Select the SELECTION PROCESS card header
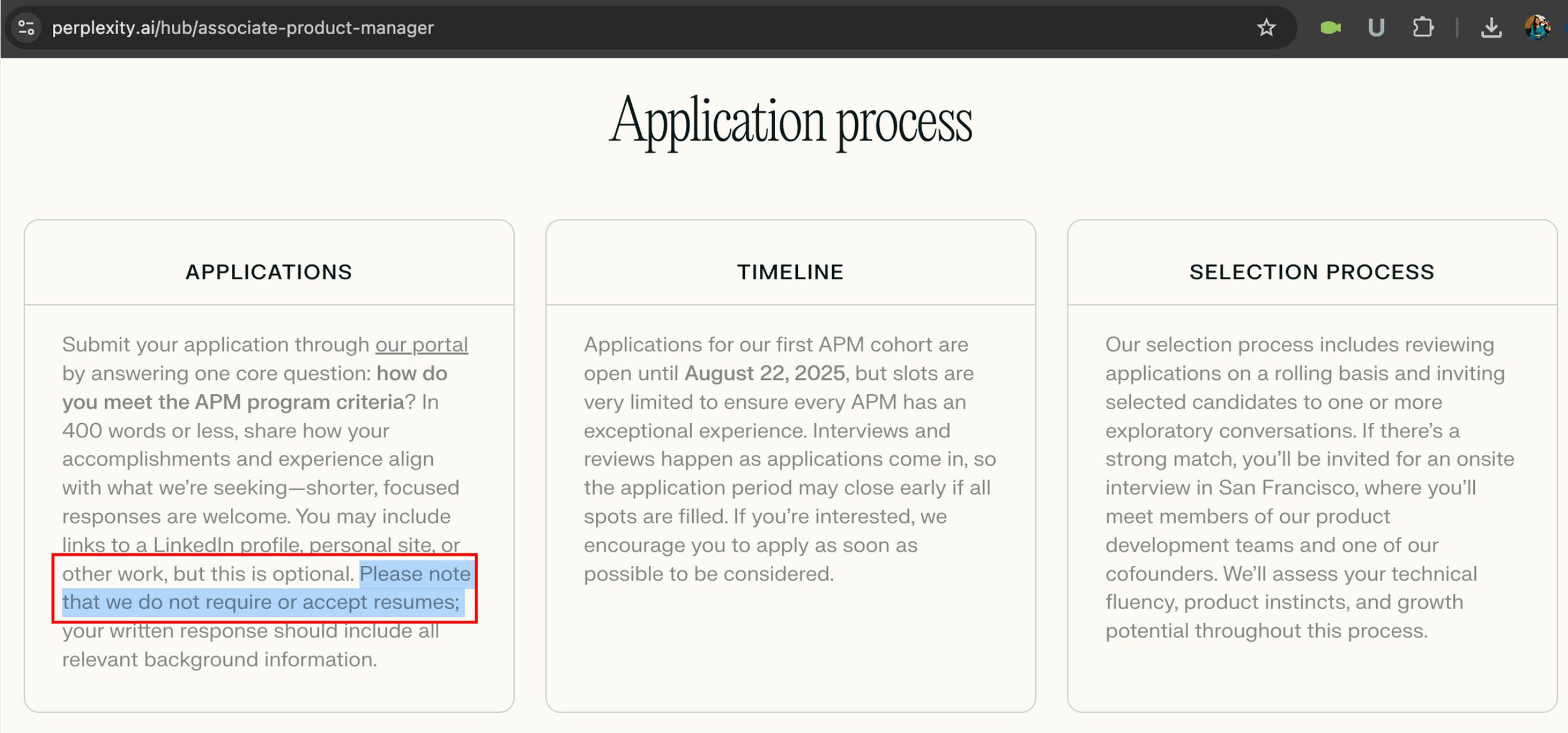This screenshot has width=1568, height=733. (x=1312, y=272)
